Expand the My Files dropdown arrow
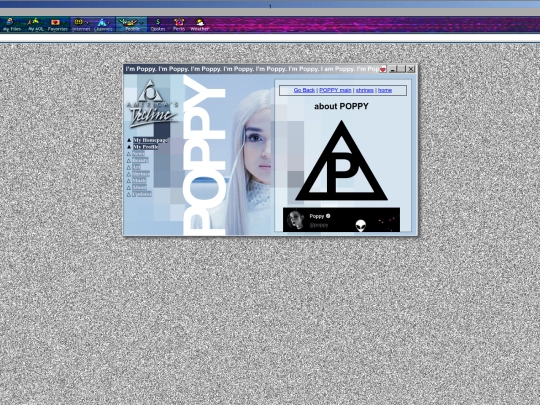Viewport: 540px width, 405px height. point(18,23)
